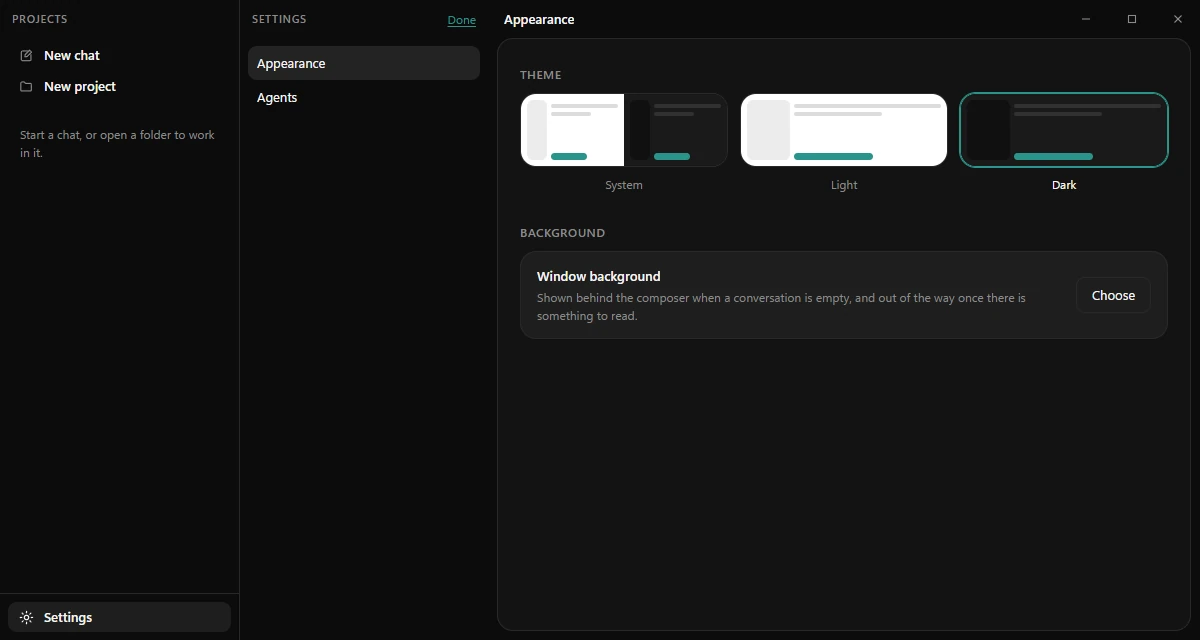This screenshot has height=640, width=1200.
Task: Click the Light theme label
Action: click(844, 185)
